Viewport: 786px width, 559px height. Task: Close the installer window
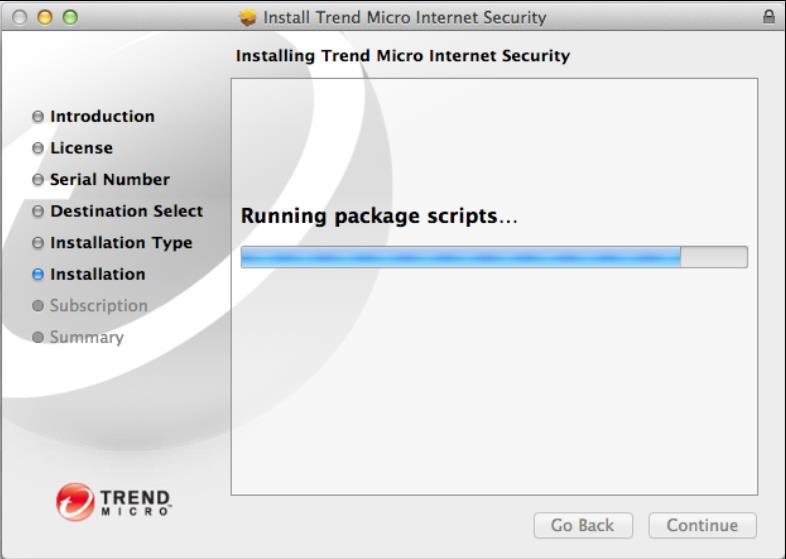click(20, 17)
